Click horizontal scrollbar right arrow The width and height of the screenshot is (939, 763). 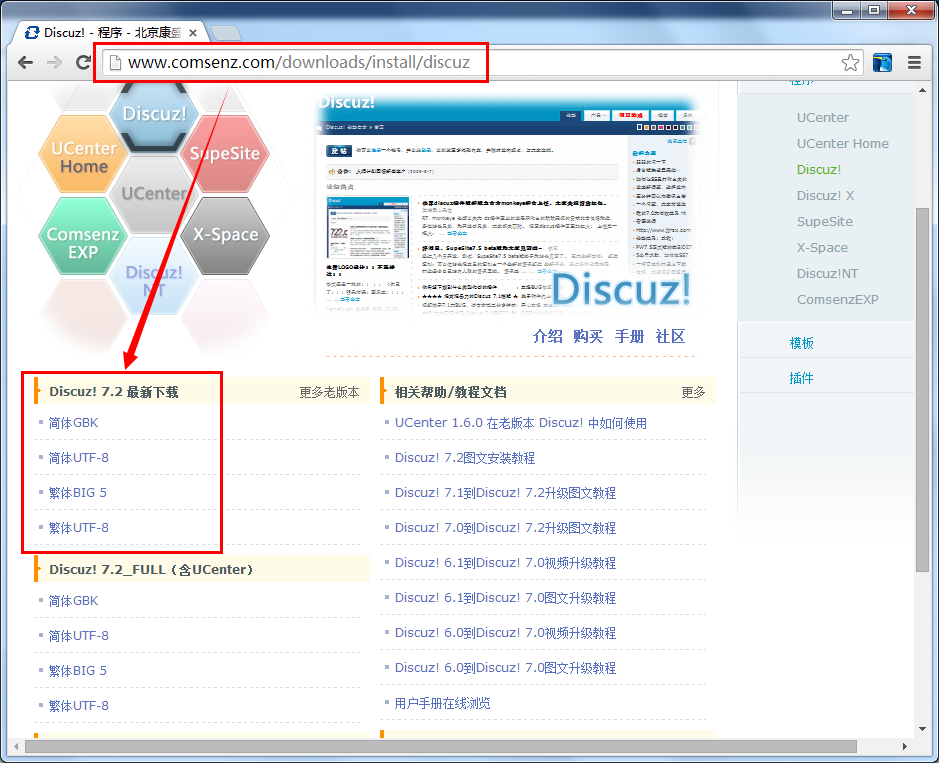coord(904,747)
